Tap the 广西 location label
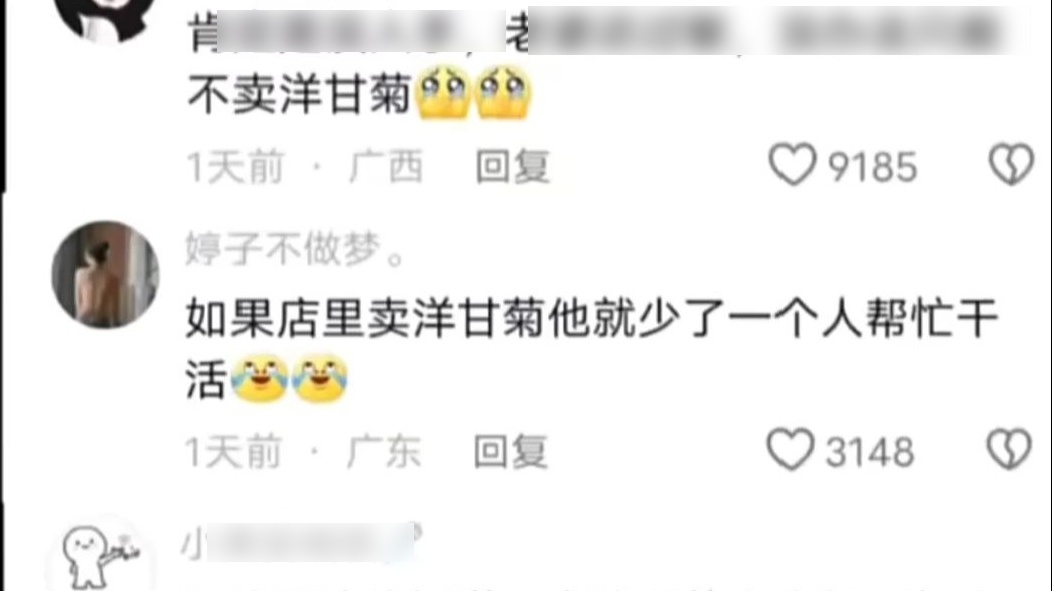Screen dimensions: 1052x591 386,166
